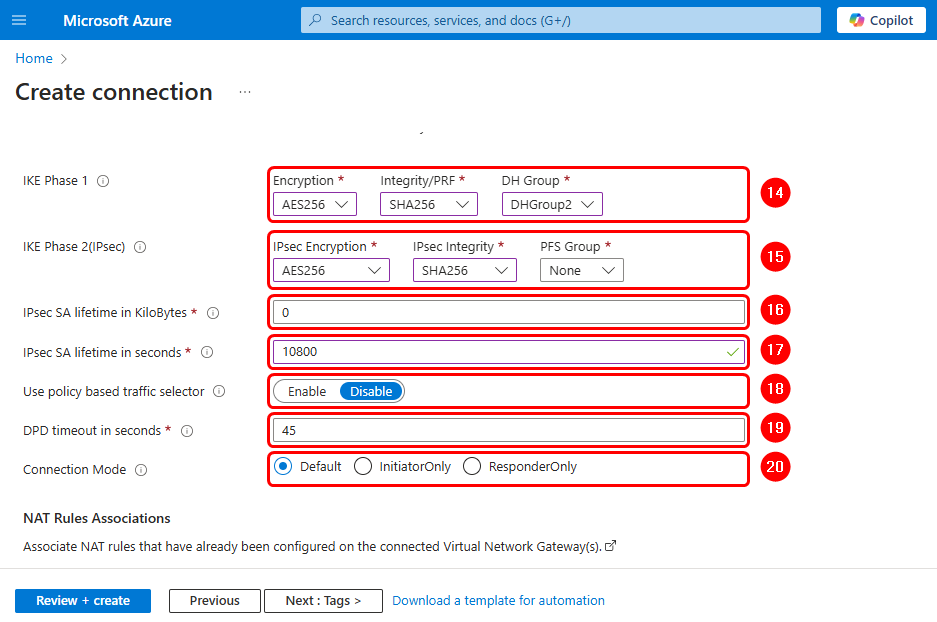Click info icon for IPsec SA lifetime in KiloBytes

tap(212, 313)
